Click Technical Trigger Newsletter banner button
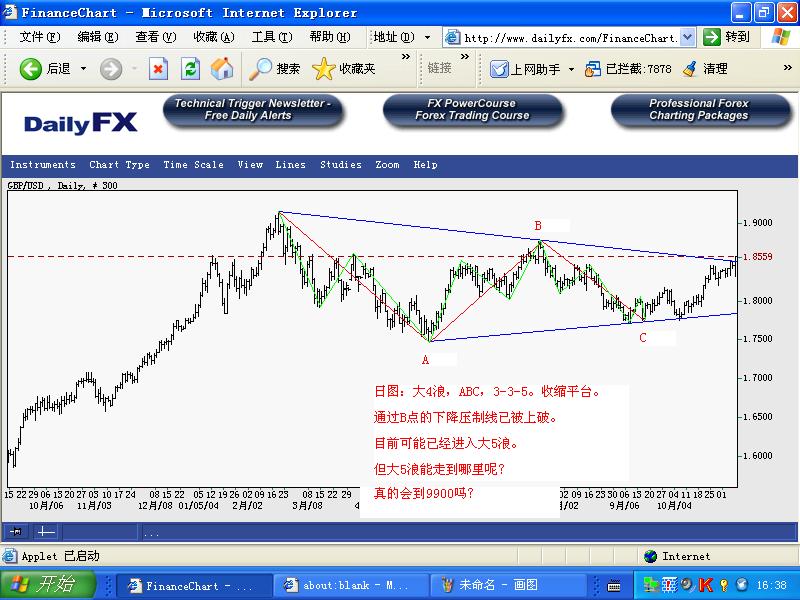The image size is (800, 600). click(253, 110)
